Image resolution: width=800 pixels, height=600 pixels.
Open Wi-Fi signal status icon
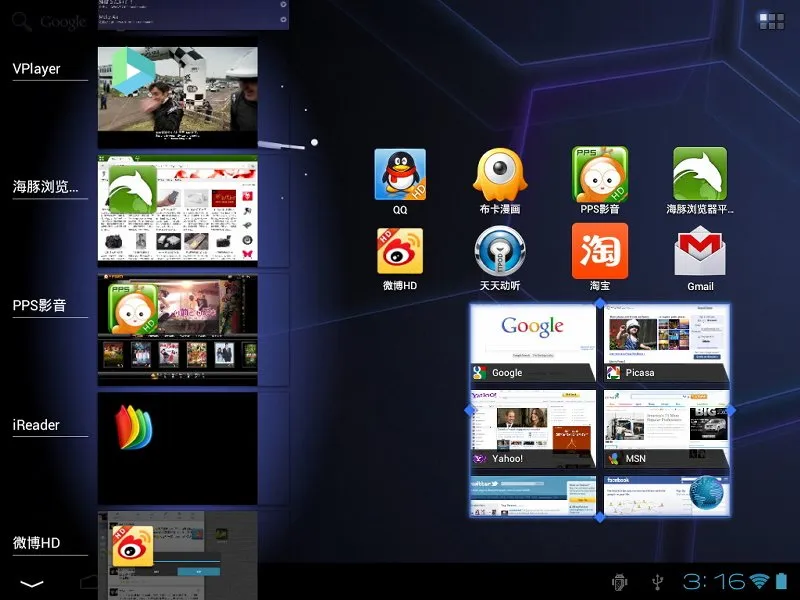[x=759, y=581]
